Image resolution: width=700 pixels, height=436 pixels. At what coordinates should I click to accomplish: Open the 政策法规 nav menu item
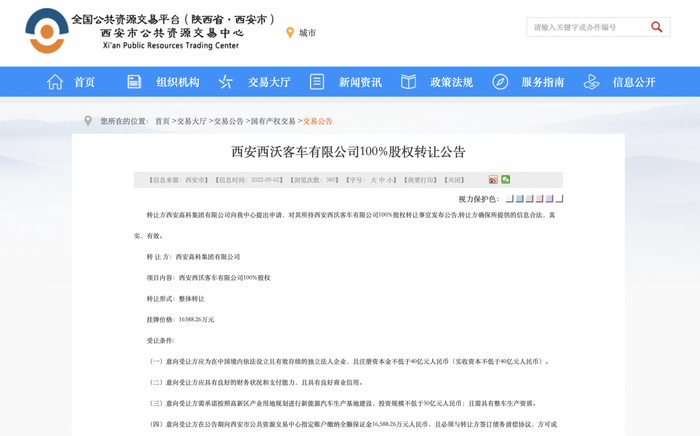pyautogui.click(x=451, y=82)
